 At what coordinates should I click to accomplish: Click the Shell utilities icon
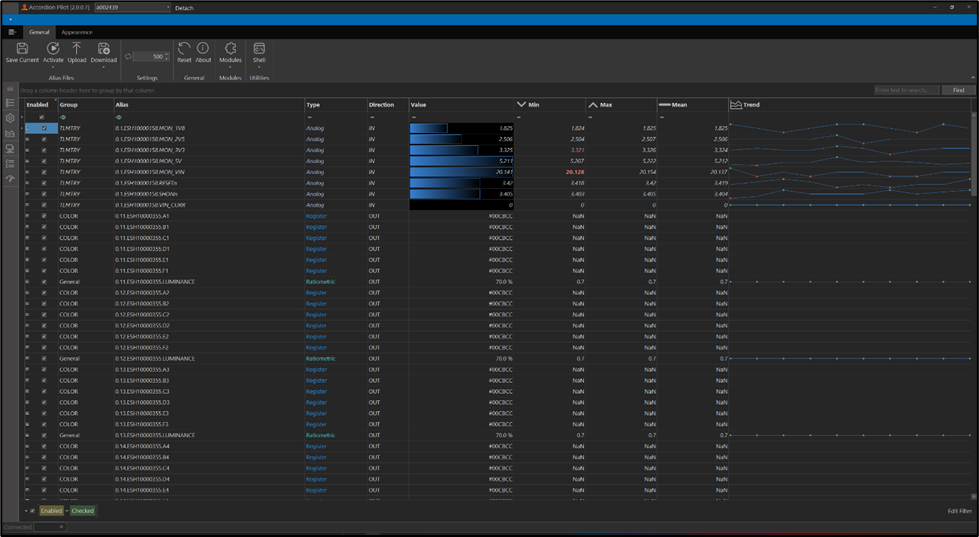(x=259, y=48)
